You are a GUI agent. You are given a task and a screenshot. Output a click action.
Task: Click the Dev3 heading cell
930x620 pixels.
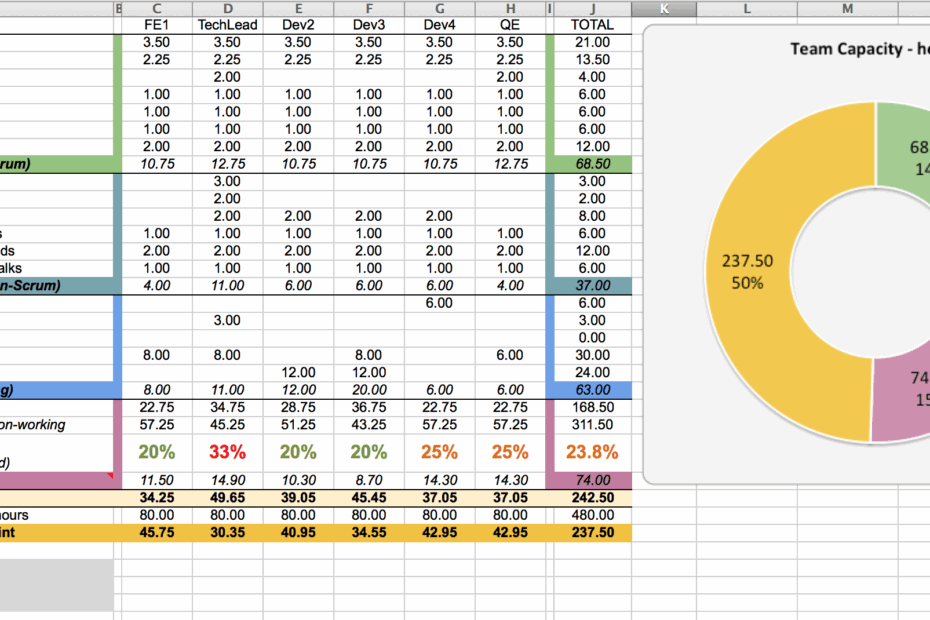point(369,25)
